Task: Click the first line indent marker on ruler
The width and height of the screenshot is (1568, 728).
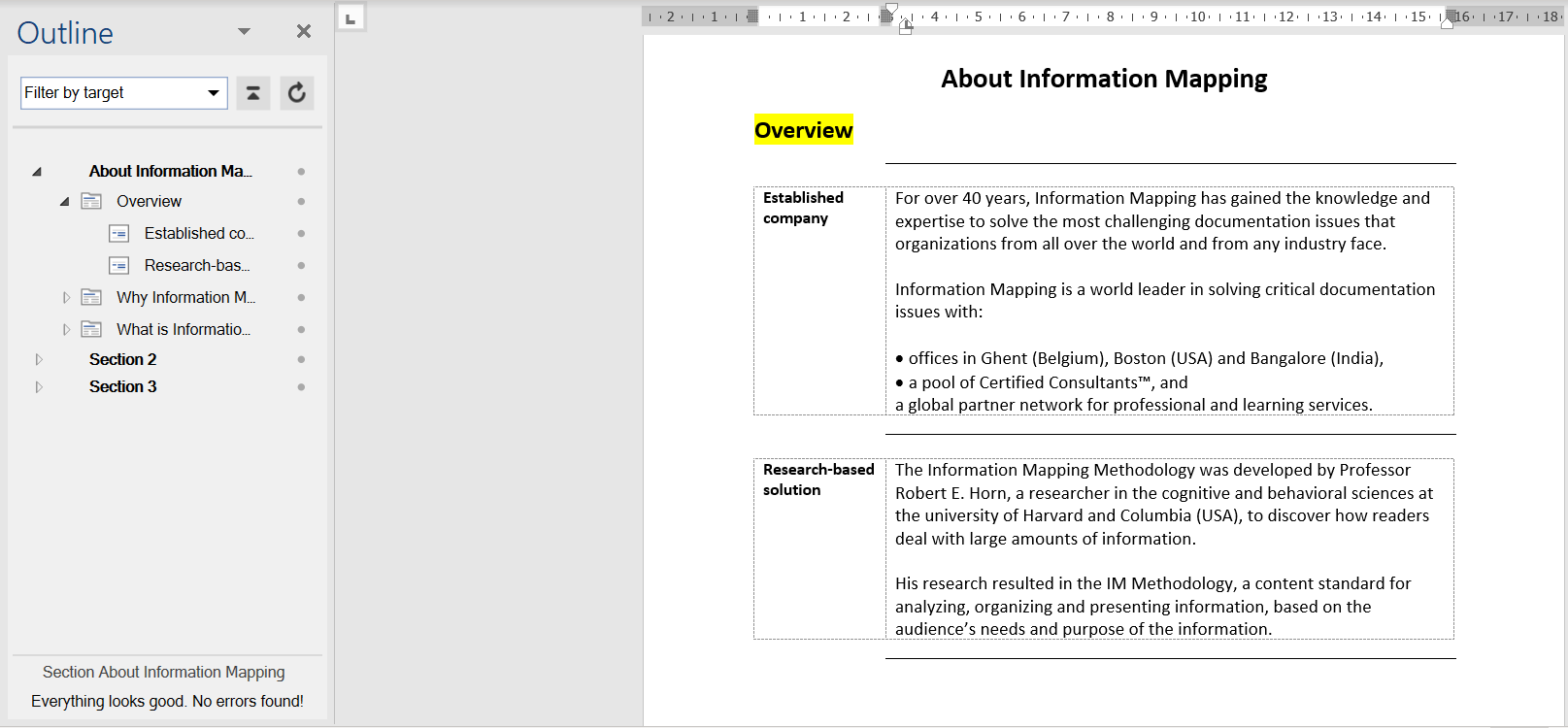Action: [x=891, y=10]
